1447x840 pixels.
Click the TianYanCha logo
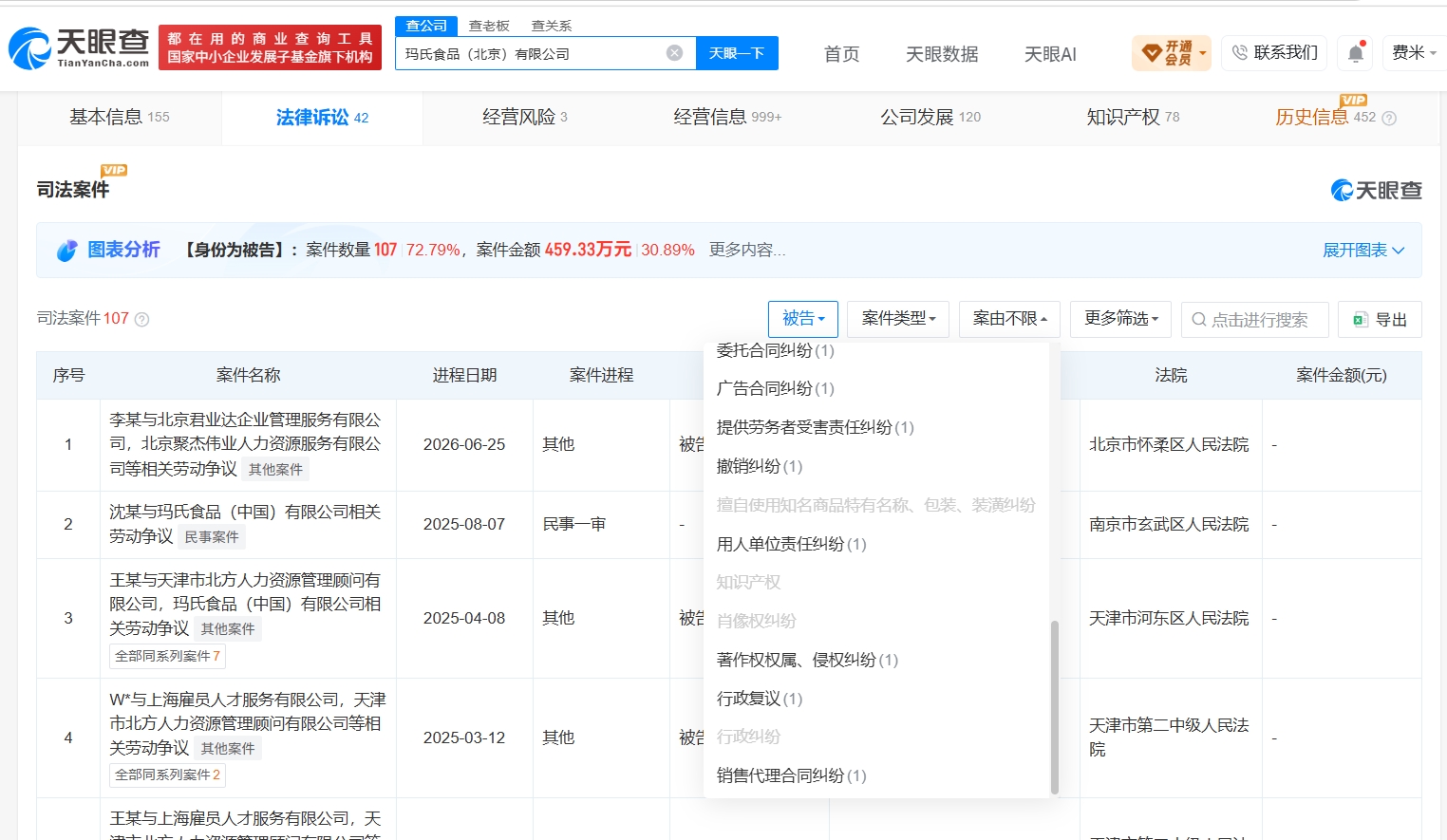[80, 47]
